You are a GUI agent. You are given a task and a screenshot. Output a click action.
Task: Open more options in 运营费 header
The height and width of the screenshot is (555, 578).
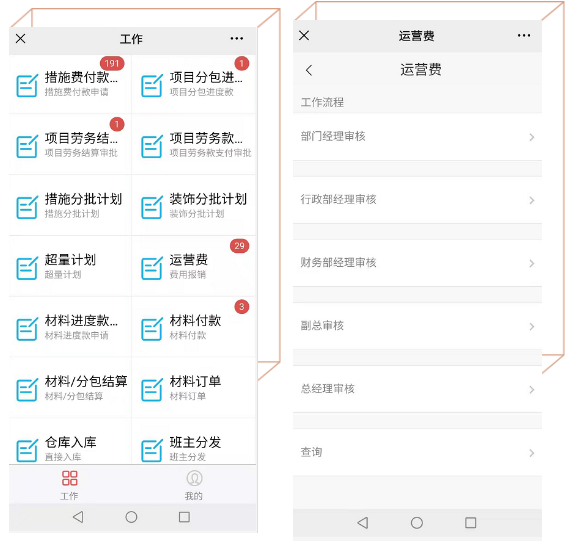click(x=524, y=35)
